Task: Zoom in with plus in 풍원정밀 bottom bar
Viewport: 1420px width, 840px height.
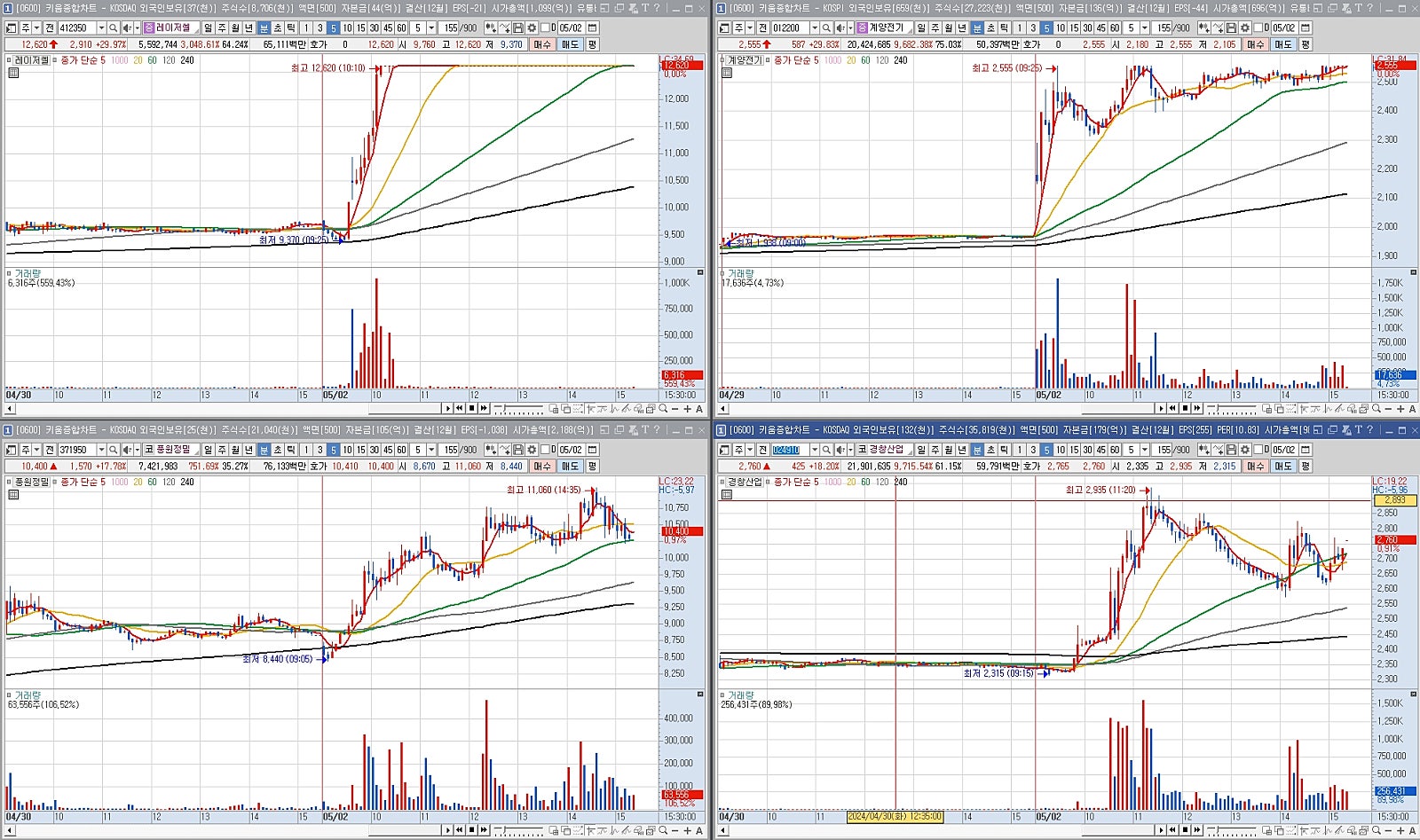Action: click(687, 831)
